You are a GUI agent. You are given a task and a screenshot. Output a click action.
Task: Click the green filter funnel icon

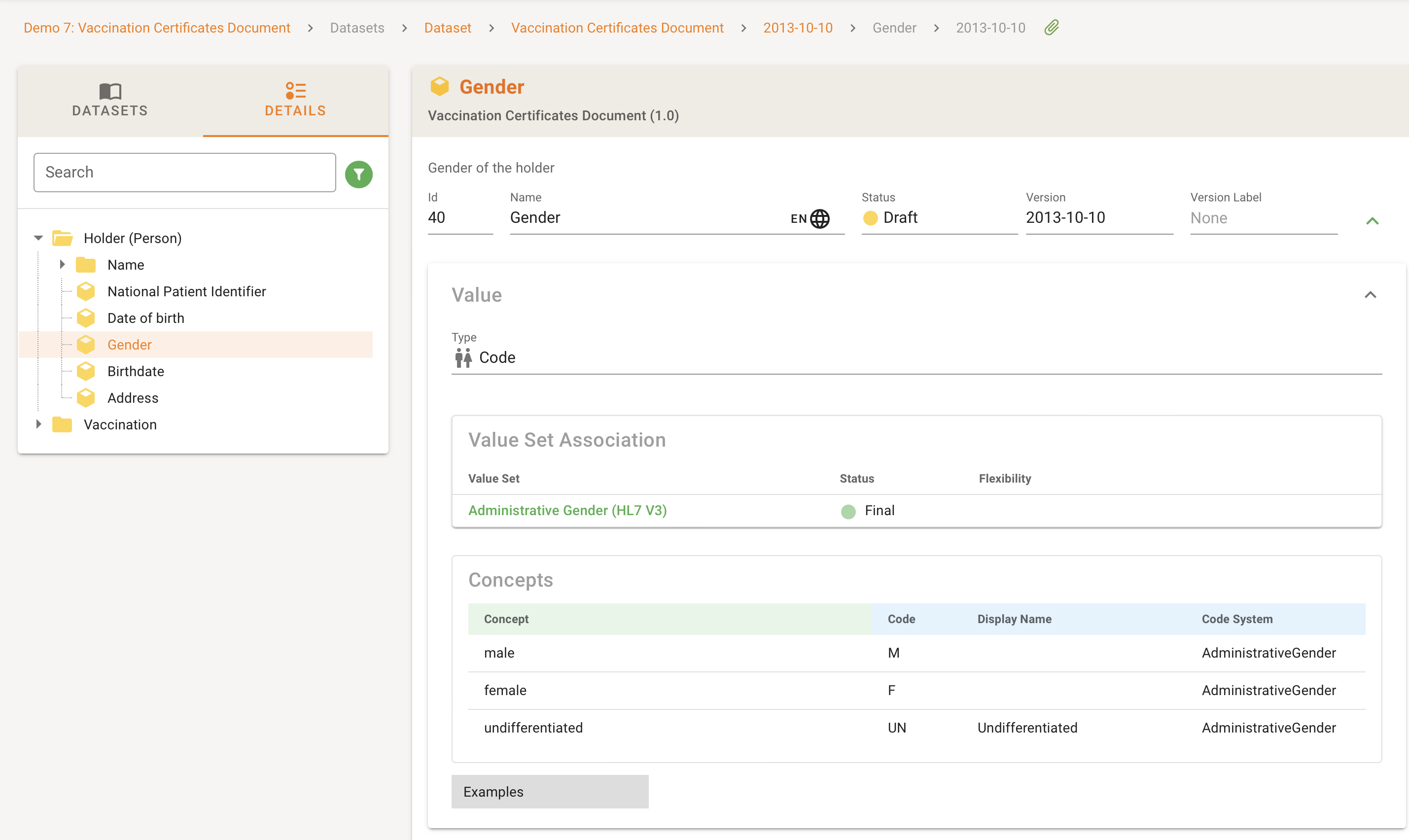(358, 174)
